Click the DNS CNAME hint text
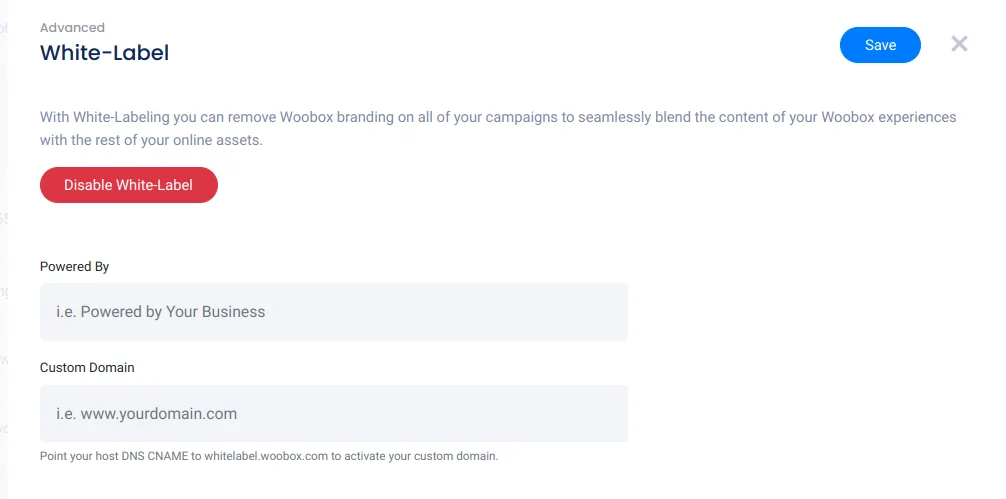 tap(268, 456)
